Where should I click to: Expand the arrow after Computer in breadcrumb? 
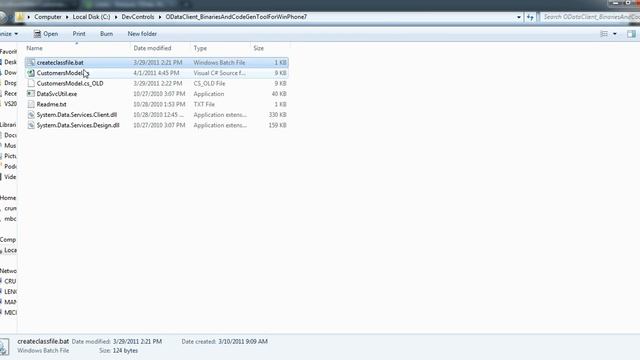click(x=67, y=17)
